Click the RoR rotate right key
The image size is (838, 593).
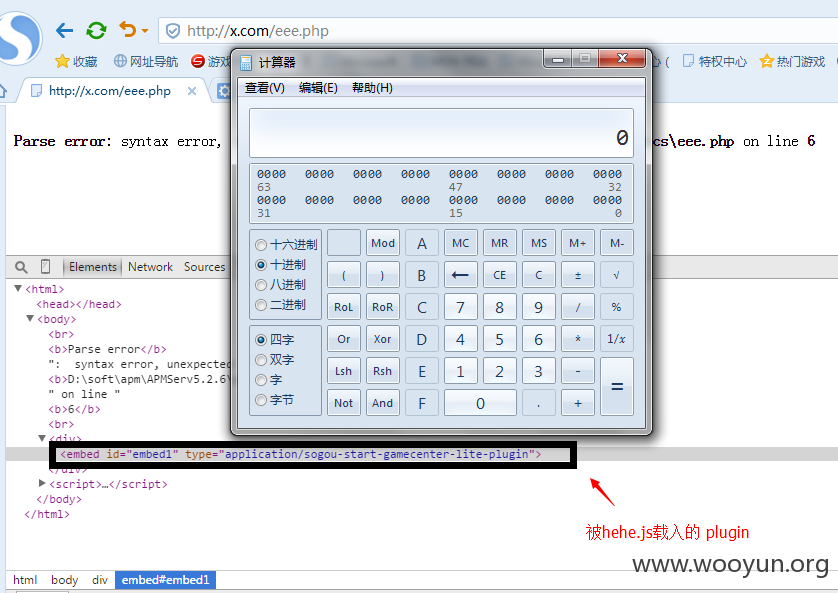click(383, 307)
